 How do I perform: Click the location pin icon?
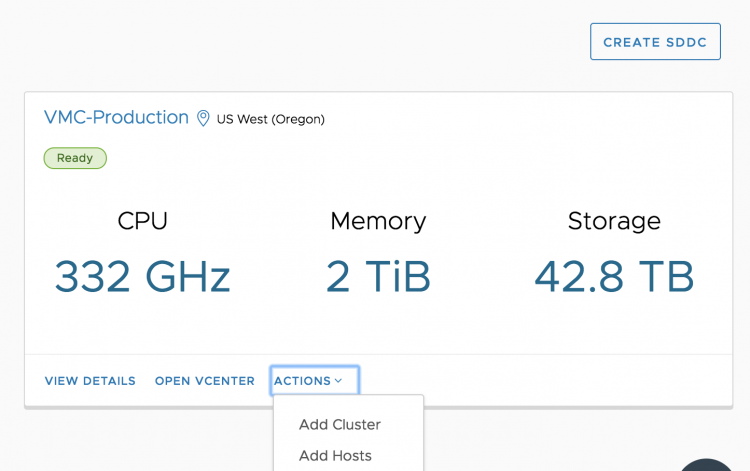click(x=203, y=118)
